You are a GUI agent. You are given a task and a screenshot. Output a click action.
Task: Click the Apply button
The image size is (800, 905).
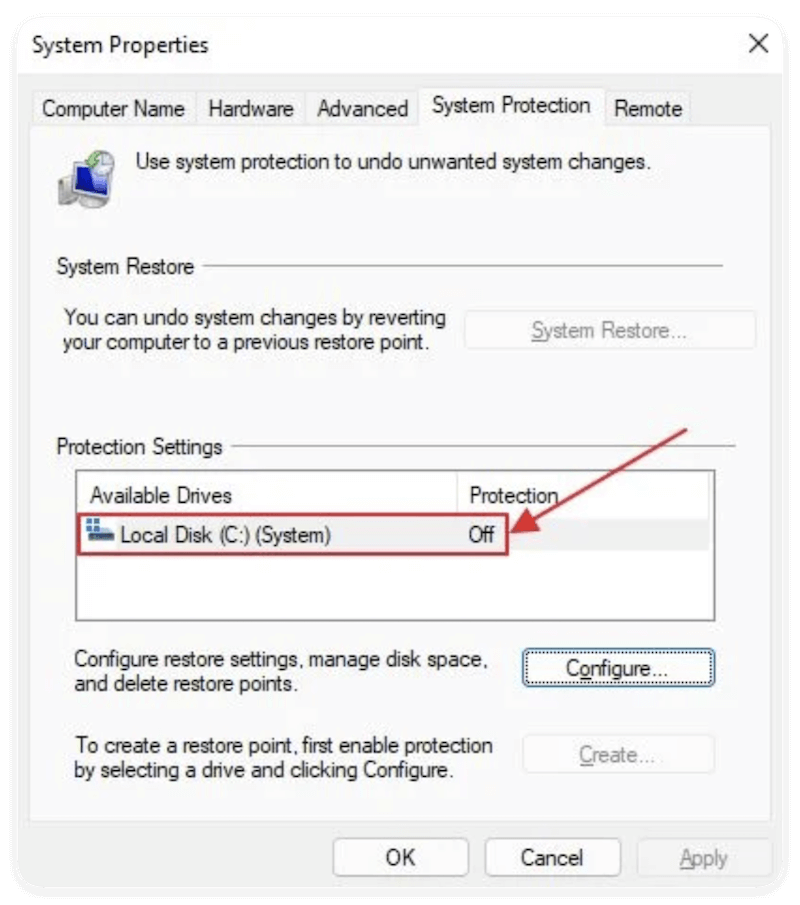point(705,857)
